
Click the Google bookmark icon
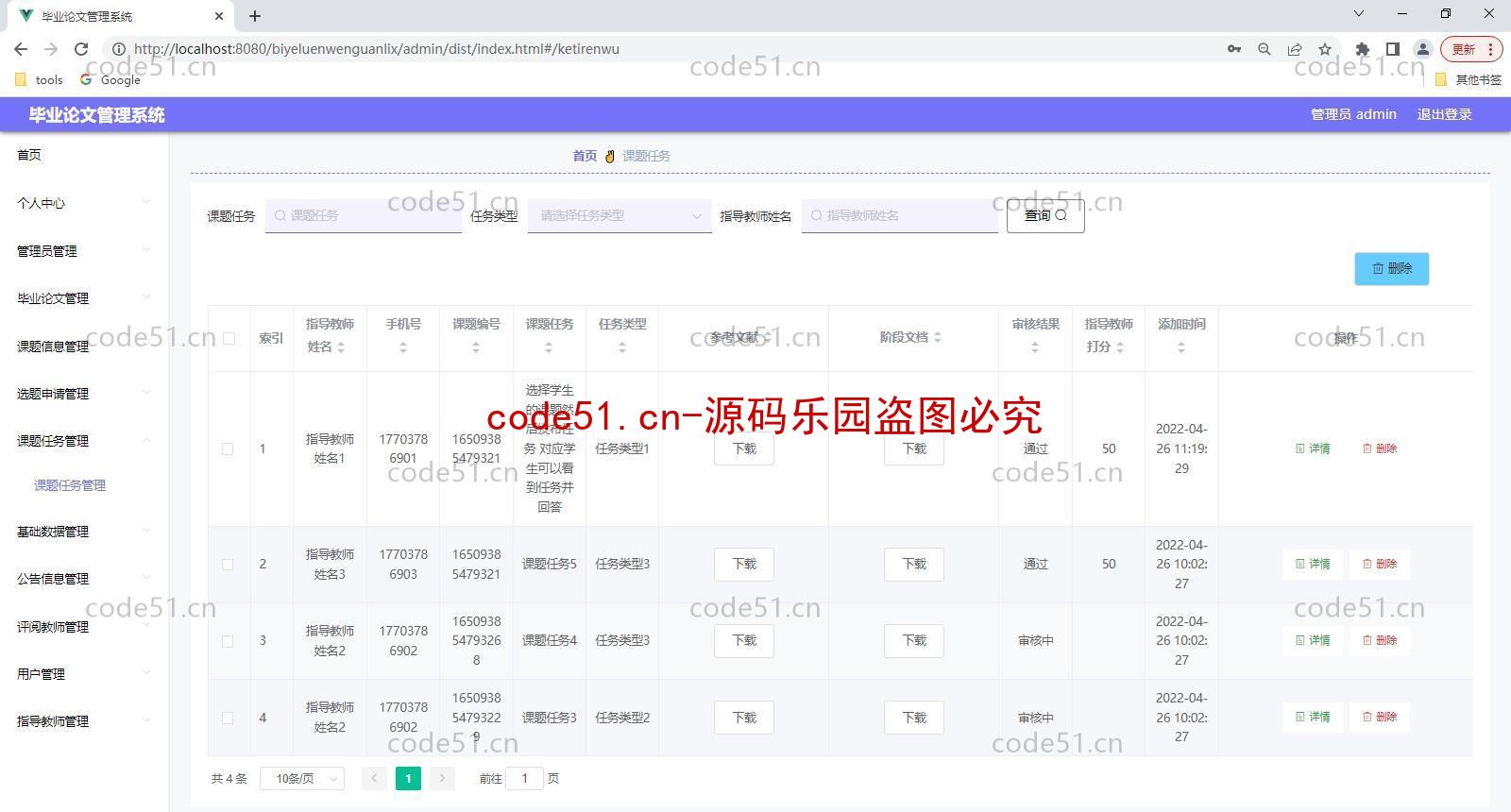[86, 79]
